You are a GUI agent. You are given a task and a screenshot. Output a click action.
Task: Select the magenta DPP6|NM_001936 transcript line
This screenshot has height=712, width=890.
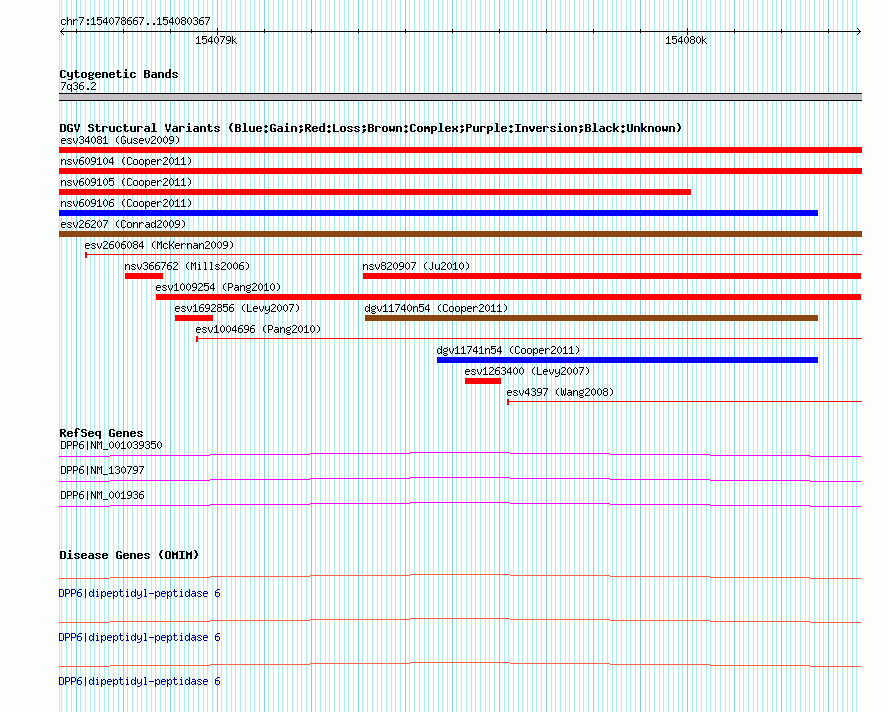click(460, 505)
